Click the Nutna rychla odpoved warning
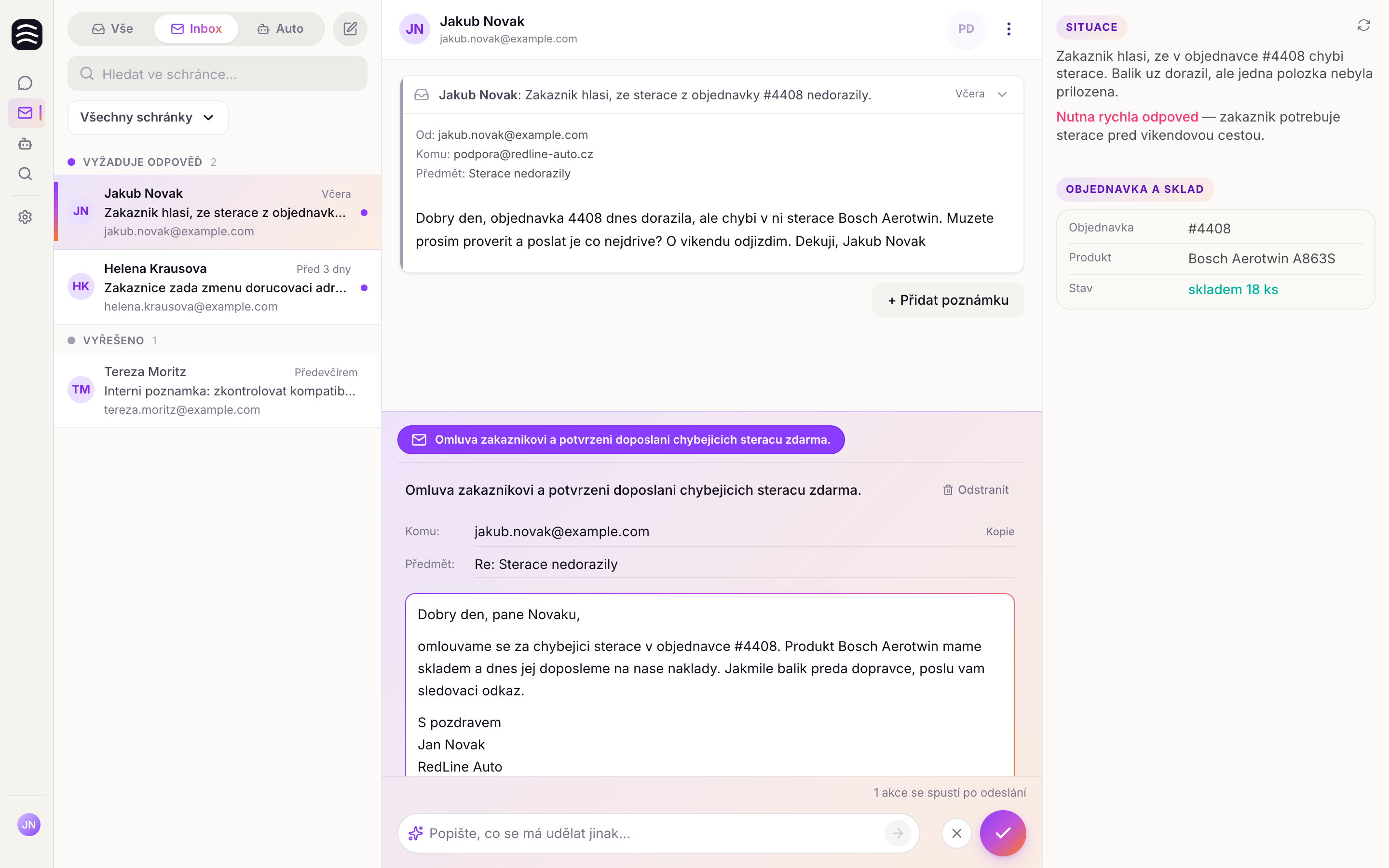The width and height of the screenshot is (1389, 868). click(x=1127, y=117)
